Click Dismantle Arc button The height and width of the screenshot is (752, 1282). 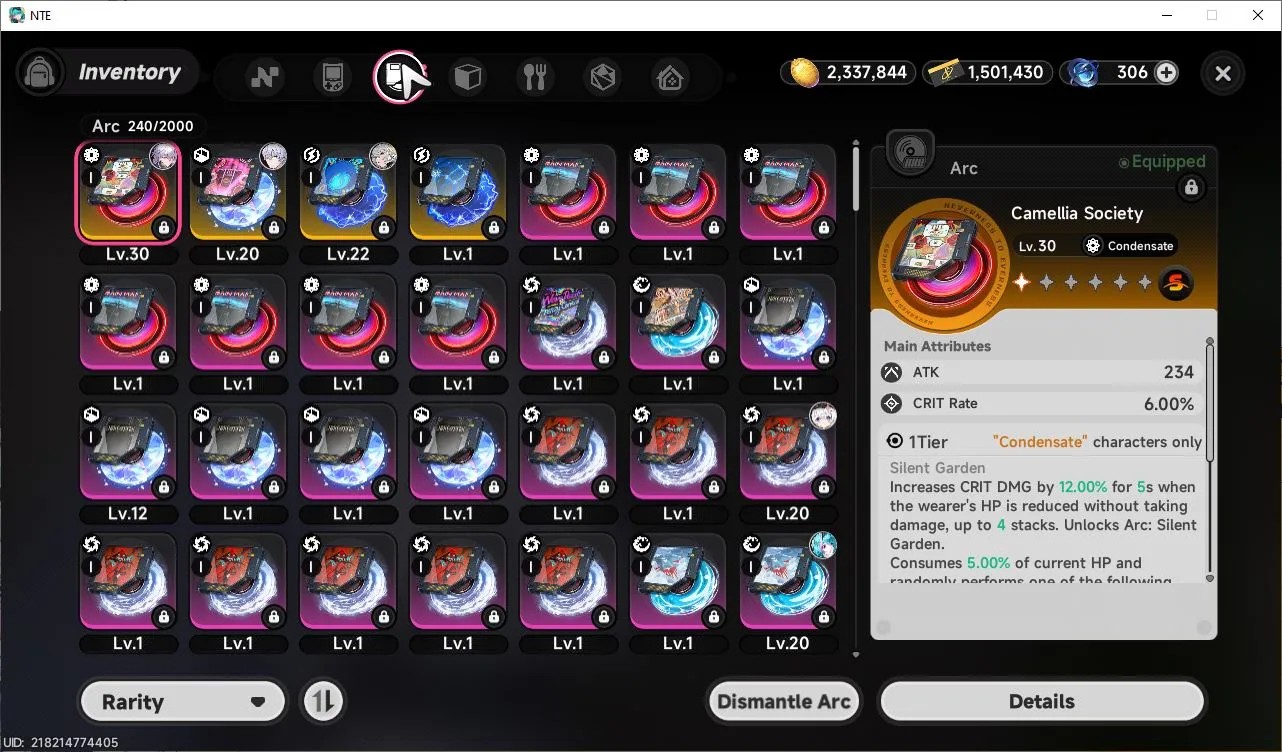click(783, 701)
